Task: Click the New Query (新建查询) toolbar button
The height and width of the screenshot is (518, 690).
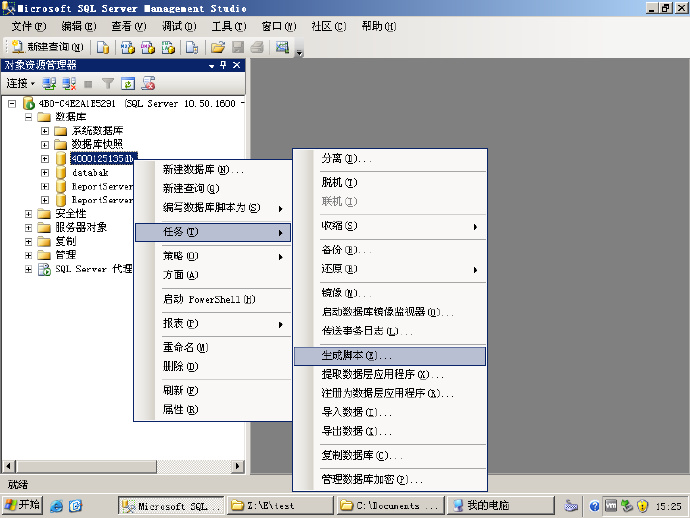Action: 48,47
